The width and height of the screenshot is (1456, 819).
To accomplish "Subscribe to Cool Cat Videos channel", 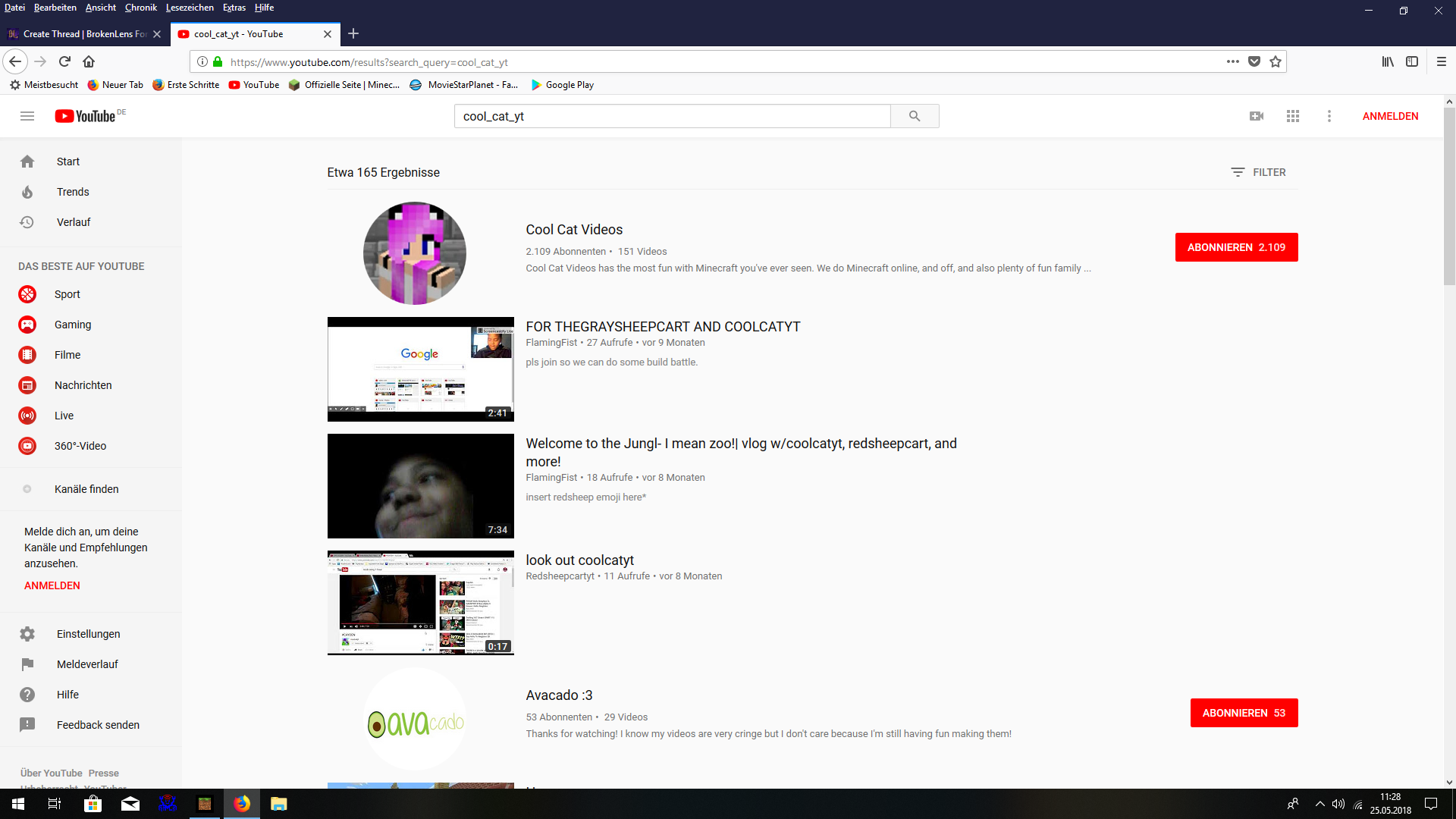I will click(x=1236, y=247).
